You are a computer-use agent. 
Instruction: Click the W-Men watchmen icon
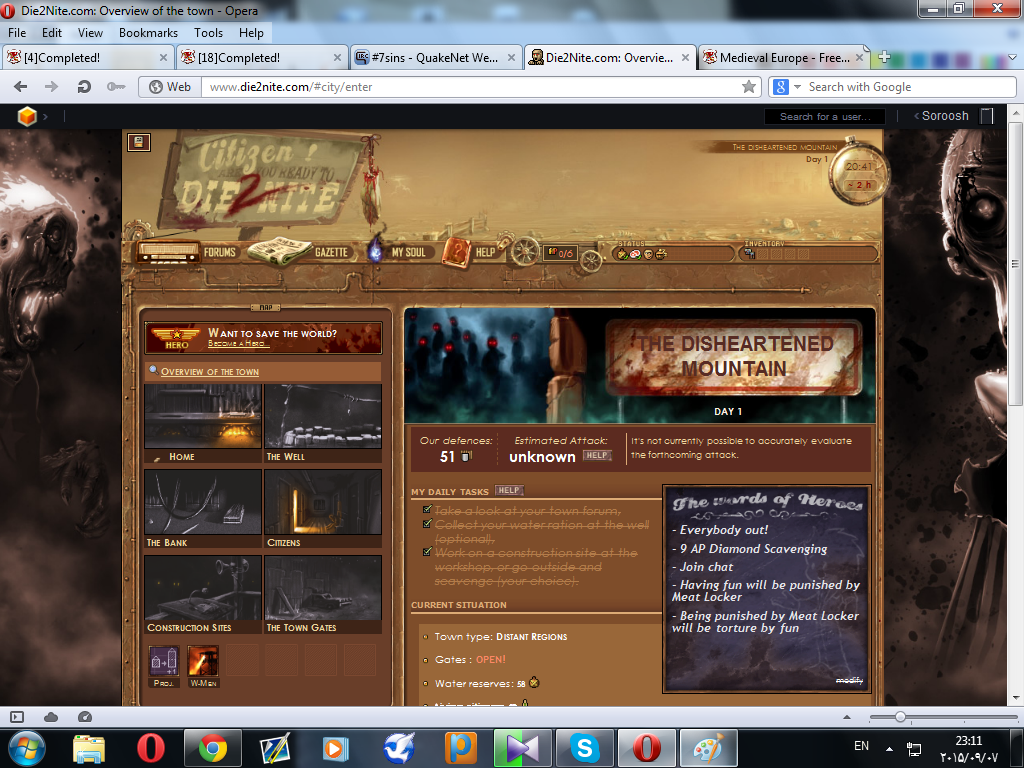(x=203, y=662)
